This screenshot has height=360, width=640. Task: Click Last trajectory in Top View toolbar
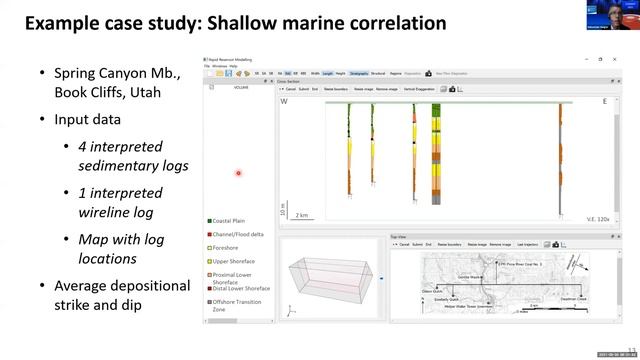point(528,244)
